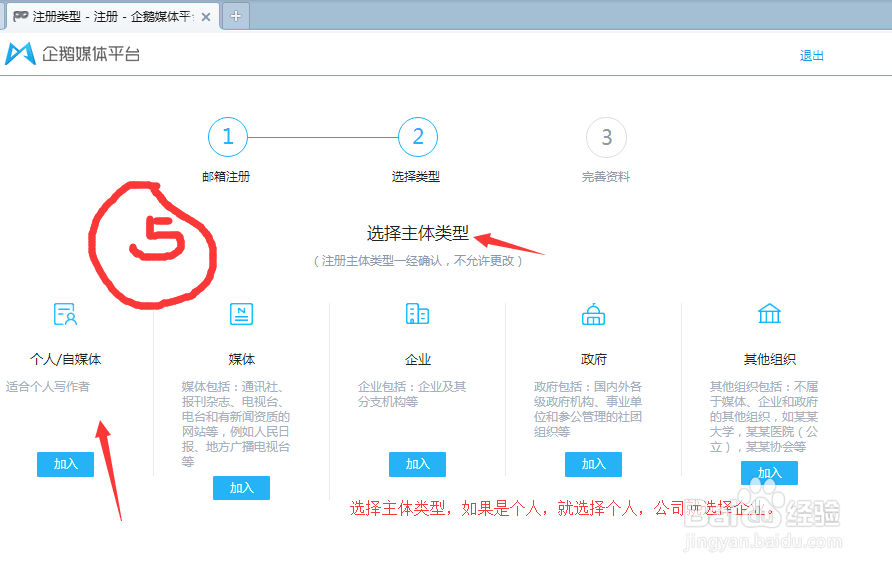Screen dimensions: 892x572
Task: Click the 媒体 newspaper icon
Action: click(x=241, y=314)
